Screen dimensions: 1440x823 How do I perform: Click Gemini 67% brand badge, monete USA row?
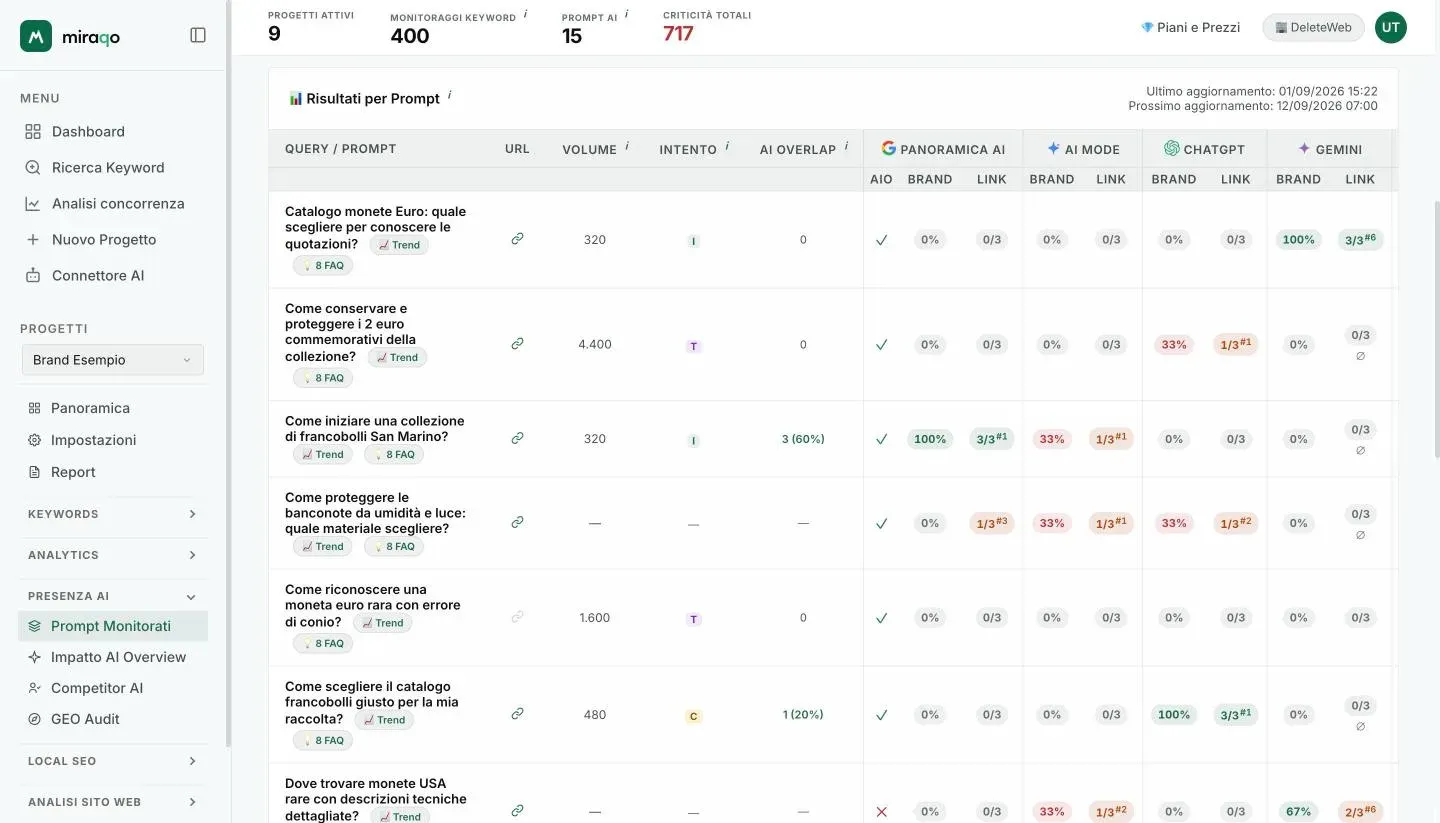(1298, 812)
